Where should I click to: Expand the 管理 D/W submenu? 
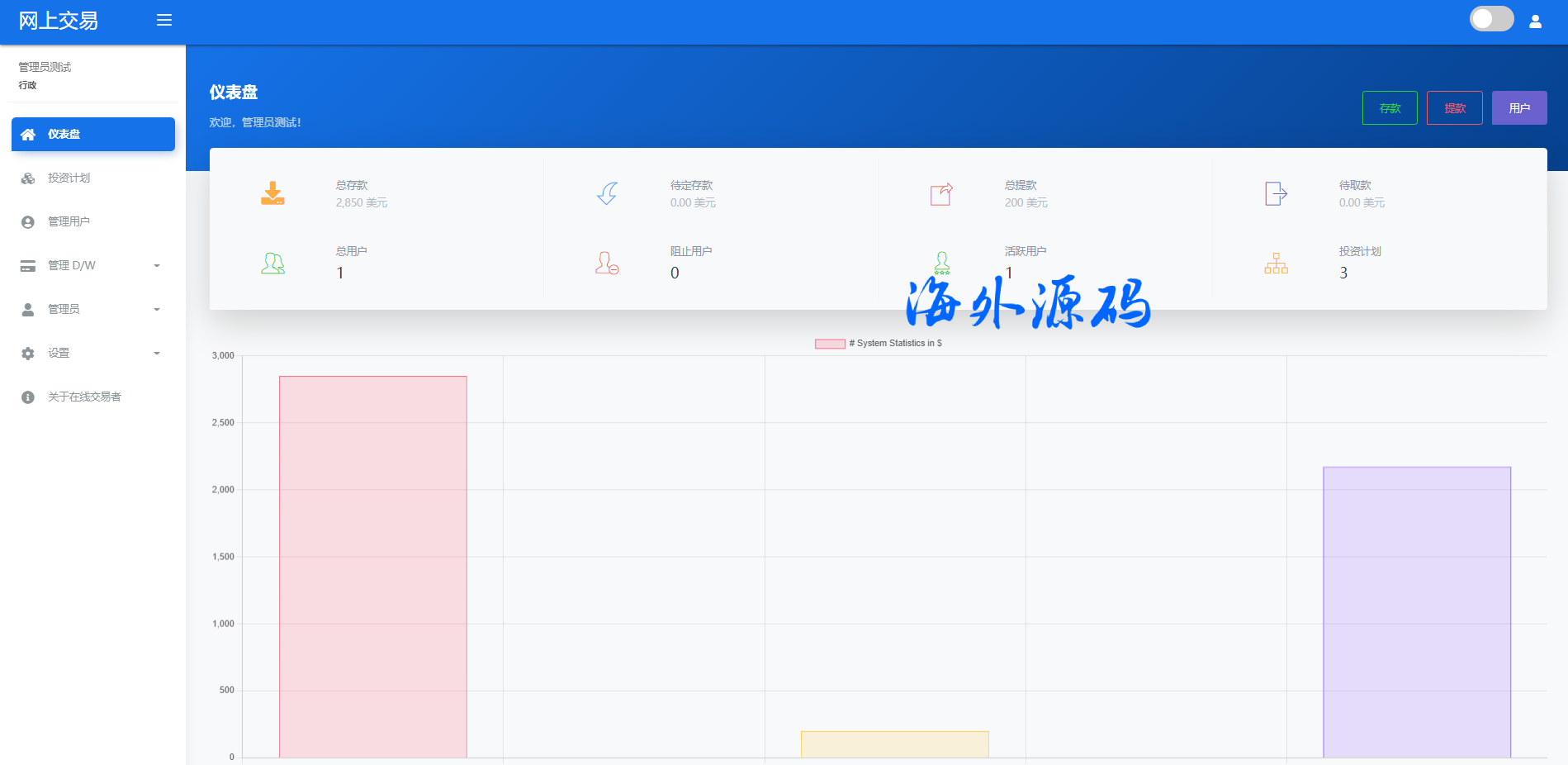pos(92,265)
